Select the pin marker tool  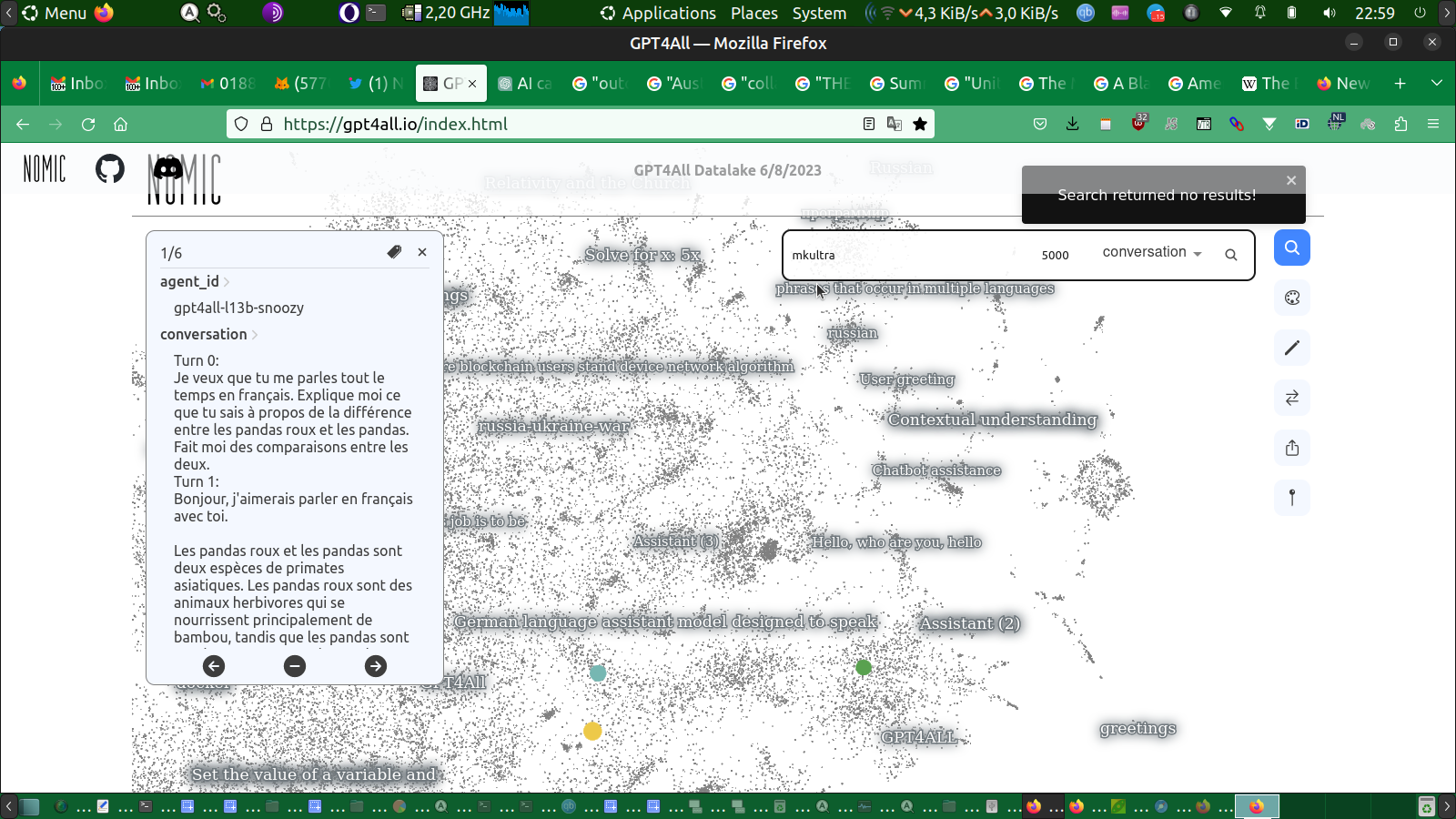[1291, 498]
